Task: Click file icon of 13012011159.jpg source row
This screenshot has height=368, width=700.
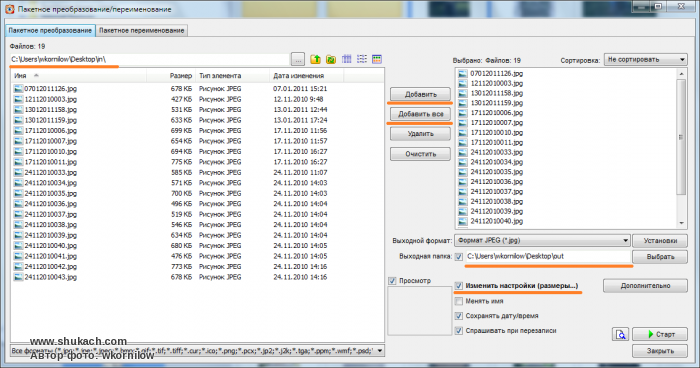Action: [x=18, y=120]
